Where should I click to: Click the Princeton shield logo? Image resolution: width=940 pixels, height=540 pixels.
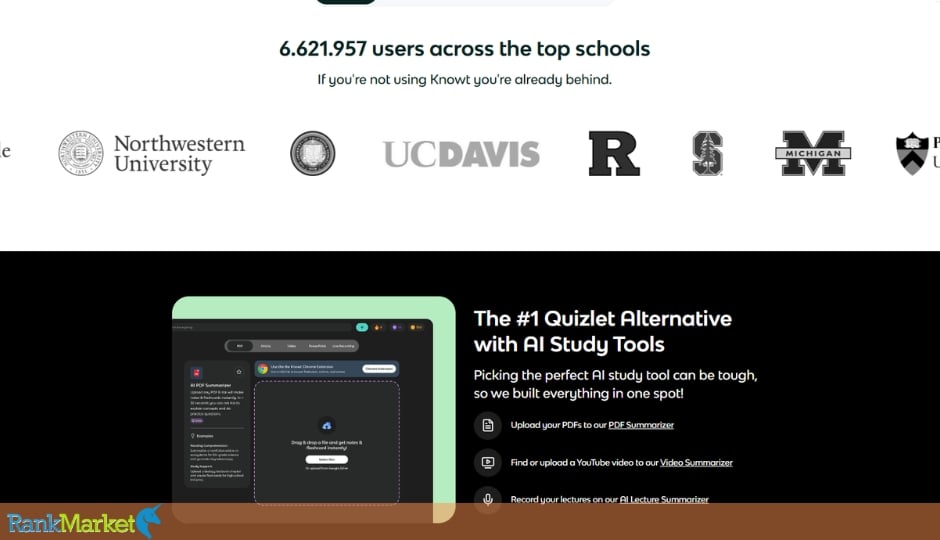coord(912,153)
